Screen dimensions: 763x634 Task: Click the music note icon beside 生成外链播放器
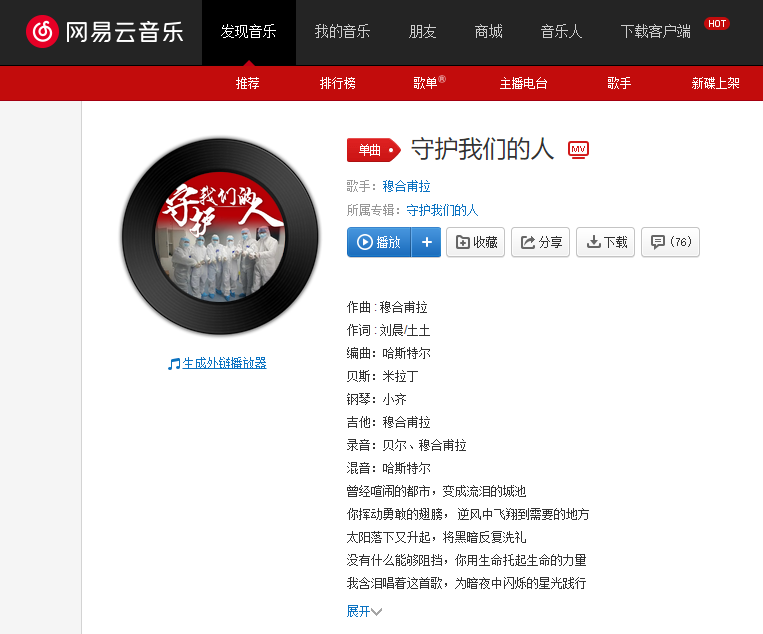click(174, 363)
